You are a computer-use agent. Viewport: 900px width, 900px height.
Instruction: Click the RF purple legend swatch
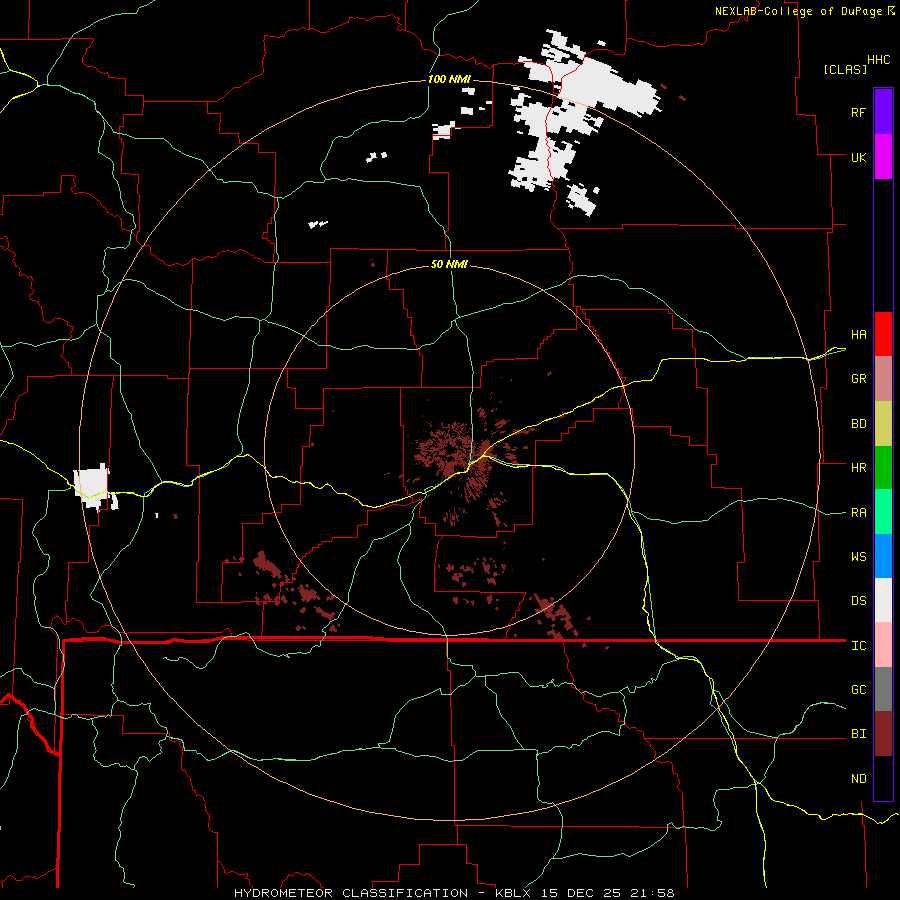(883, 112)
